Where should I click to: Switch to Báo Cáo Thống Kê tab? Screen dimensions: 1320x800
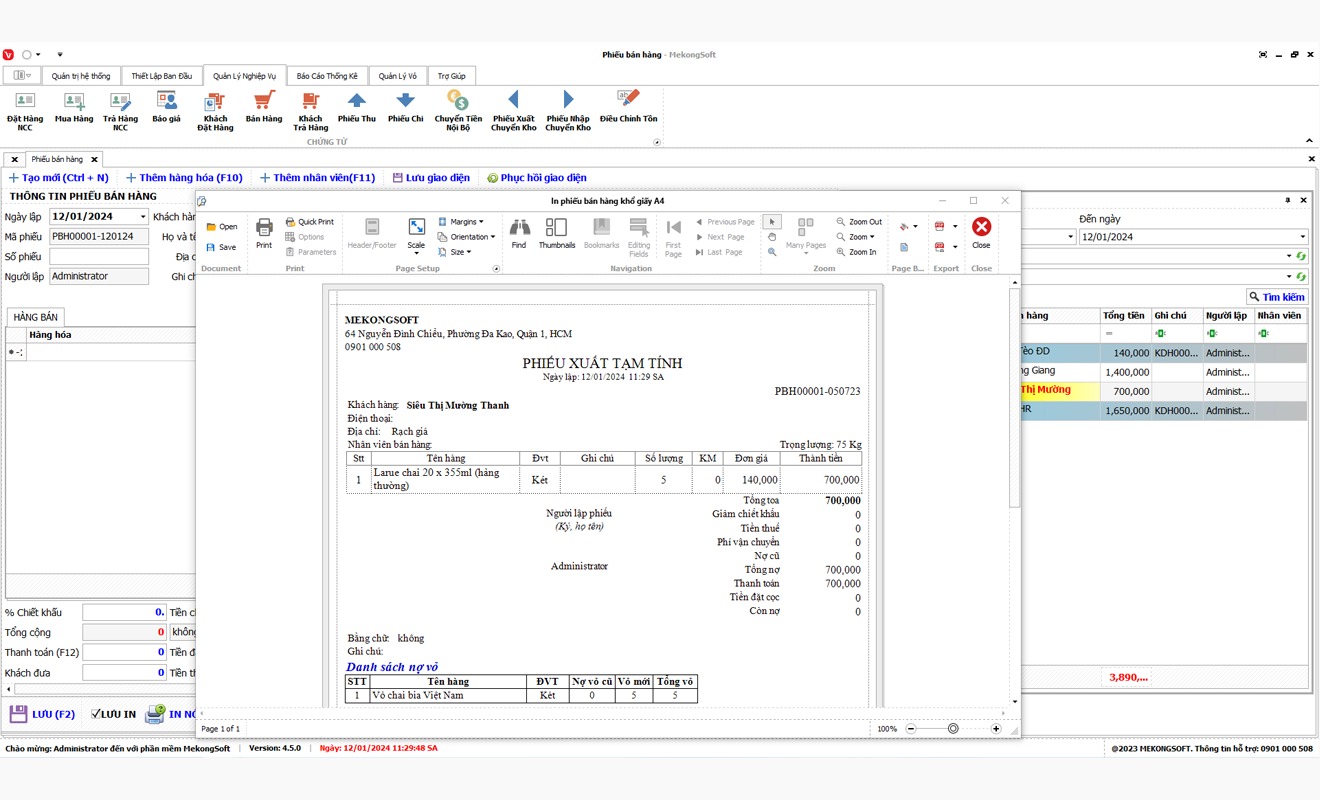[327, 76]
